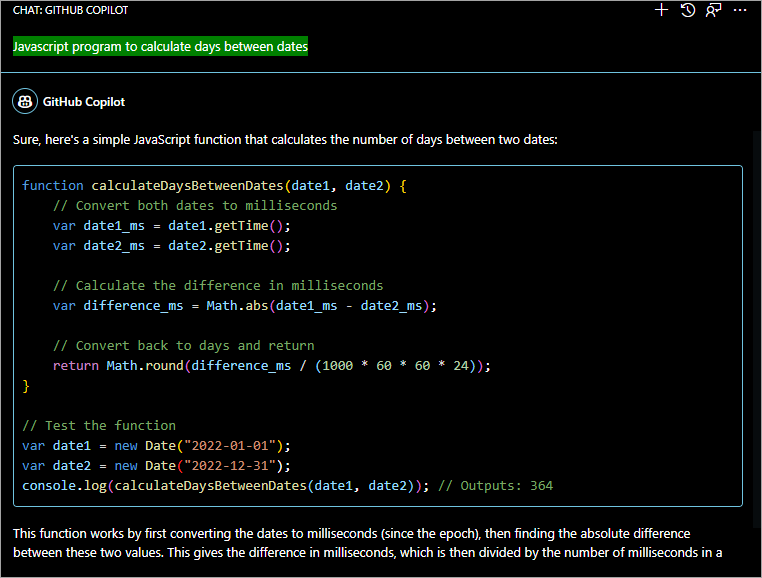Image resolution: width=762 pixels, height=578 pixels.
Task: Click the 'return Math.round' line
Action: pyautogui.click(x=272, y=366)
